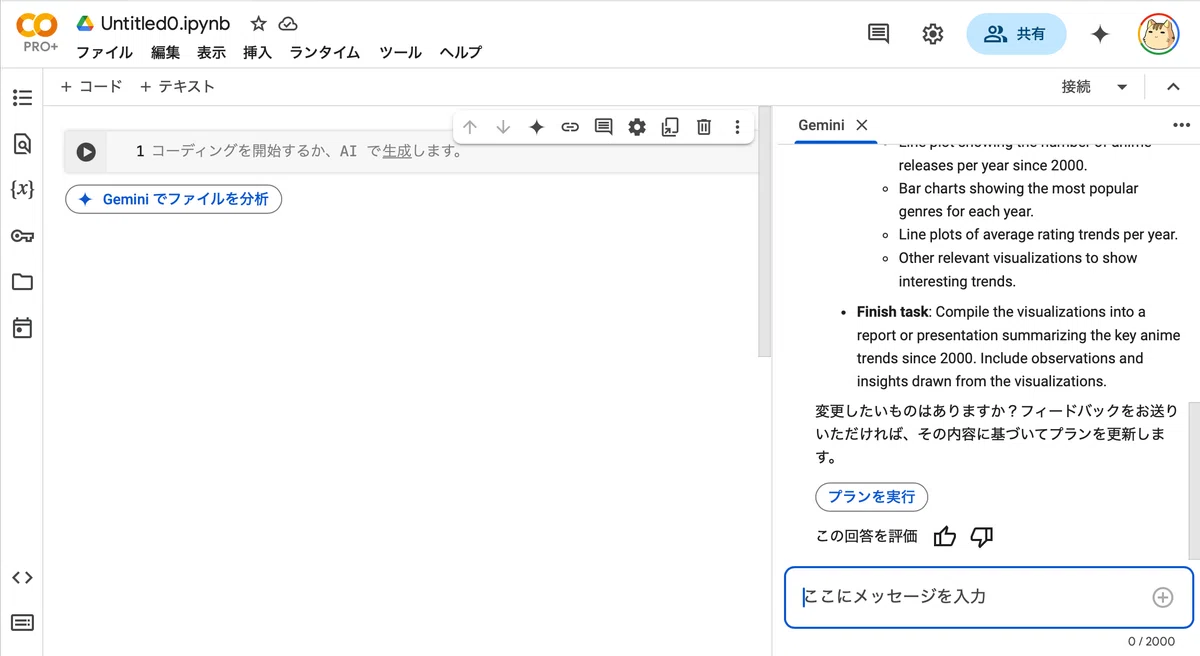Open notebook comments in header

878,34
